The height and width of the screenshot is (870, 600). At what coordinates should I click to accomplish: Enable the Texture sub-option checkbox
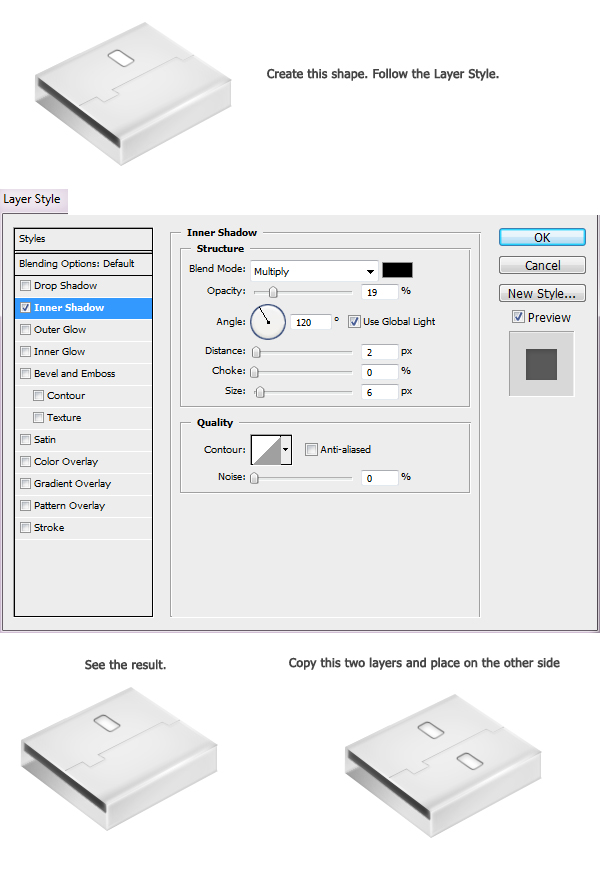point(38,417)
